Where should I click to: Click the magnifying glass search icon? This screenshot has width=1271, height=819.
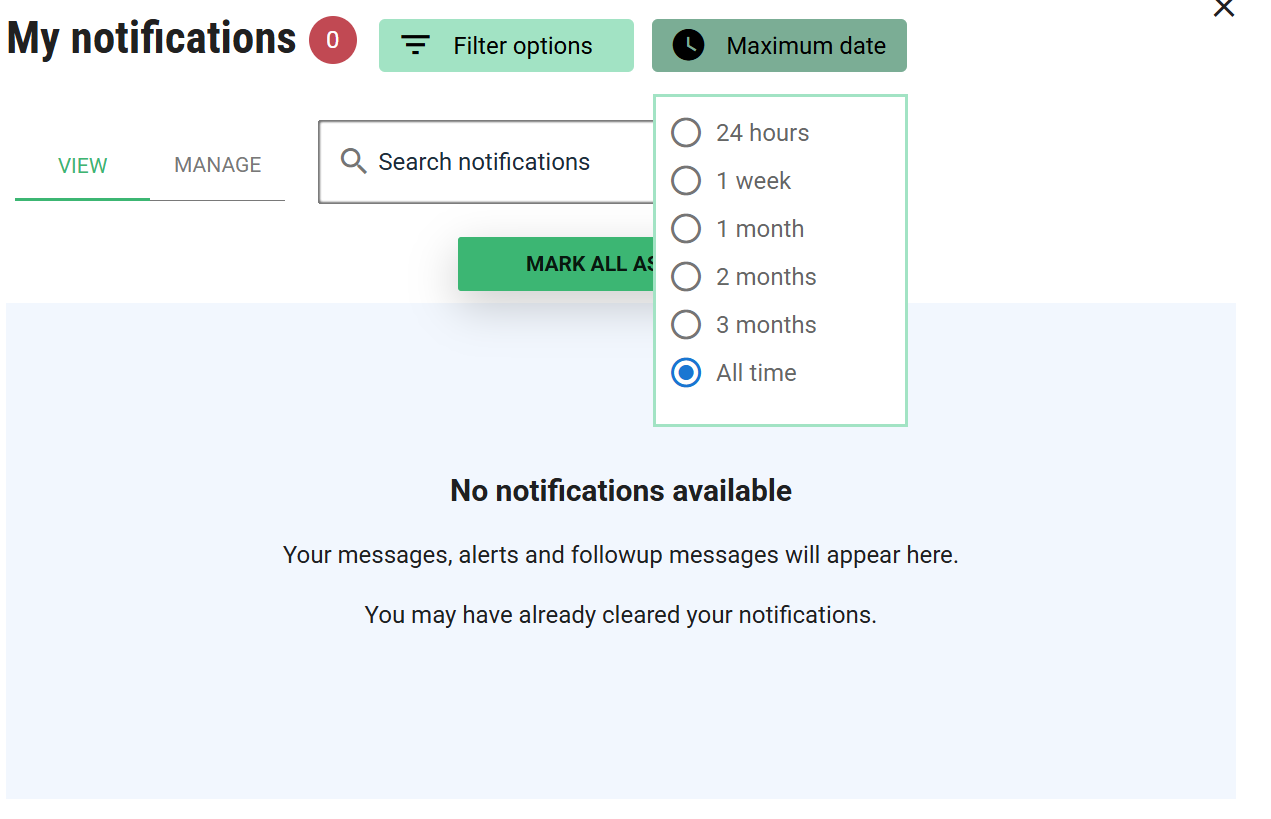[x=353, y=161]
